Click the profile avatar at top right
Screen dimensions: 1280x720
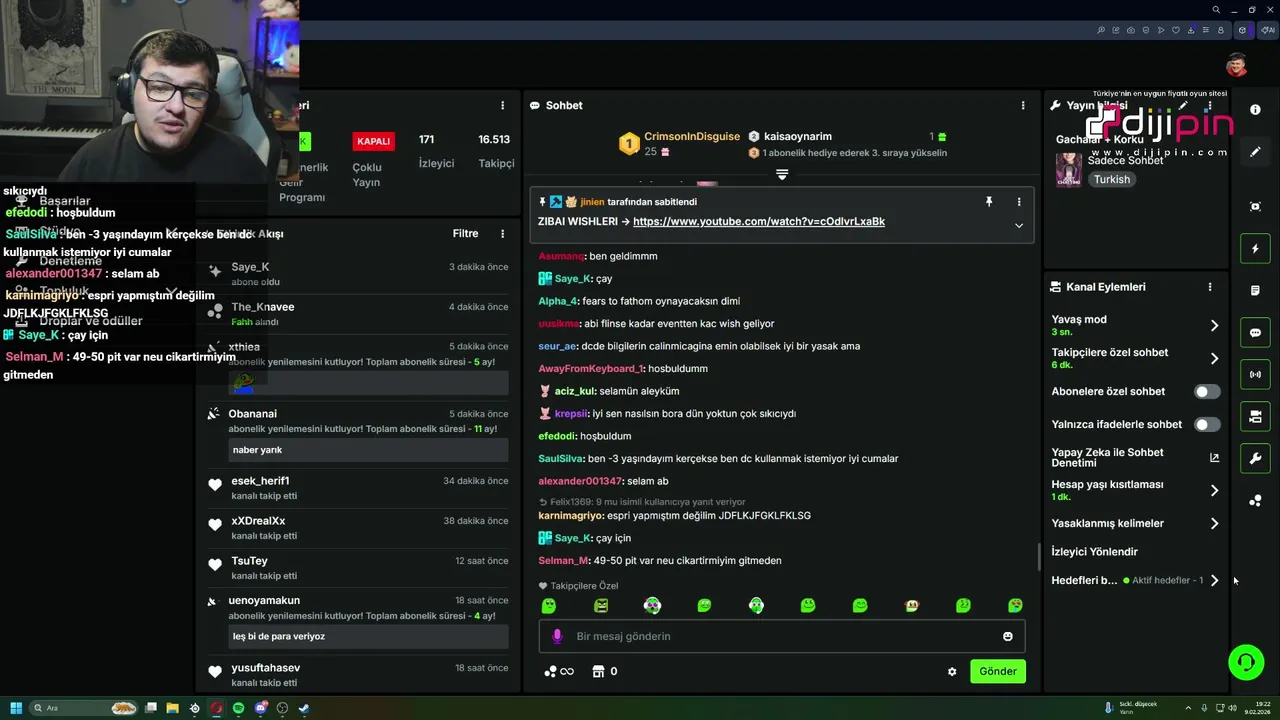pyautogui.click(x=1237, y=66)
